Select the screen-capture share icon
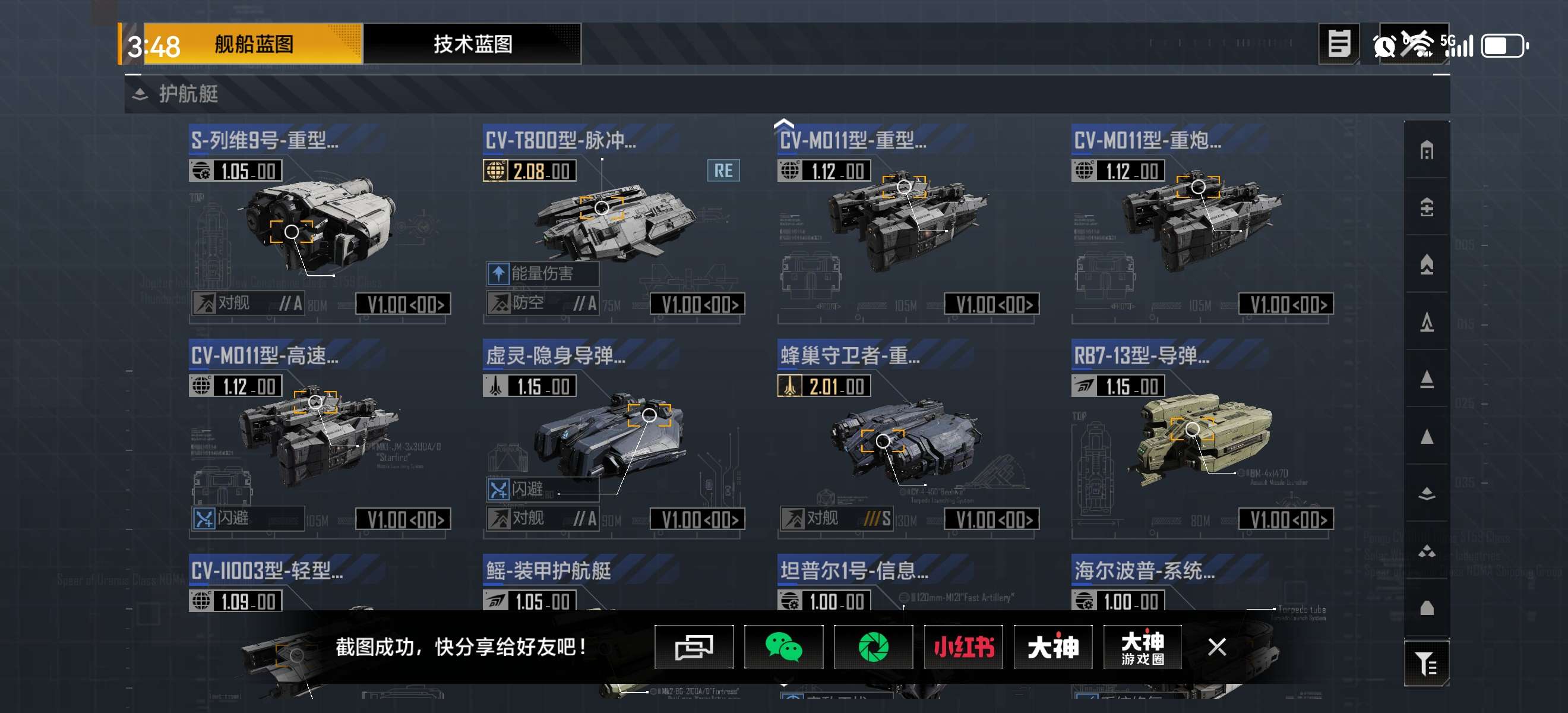Image resolution: width=1568 pixels, height=713 pixels. (x=694, y=646)
